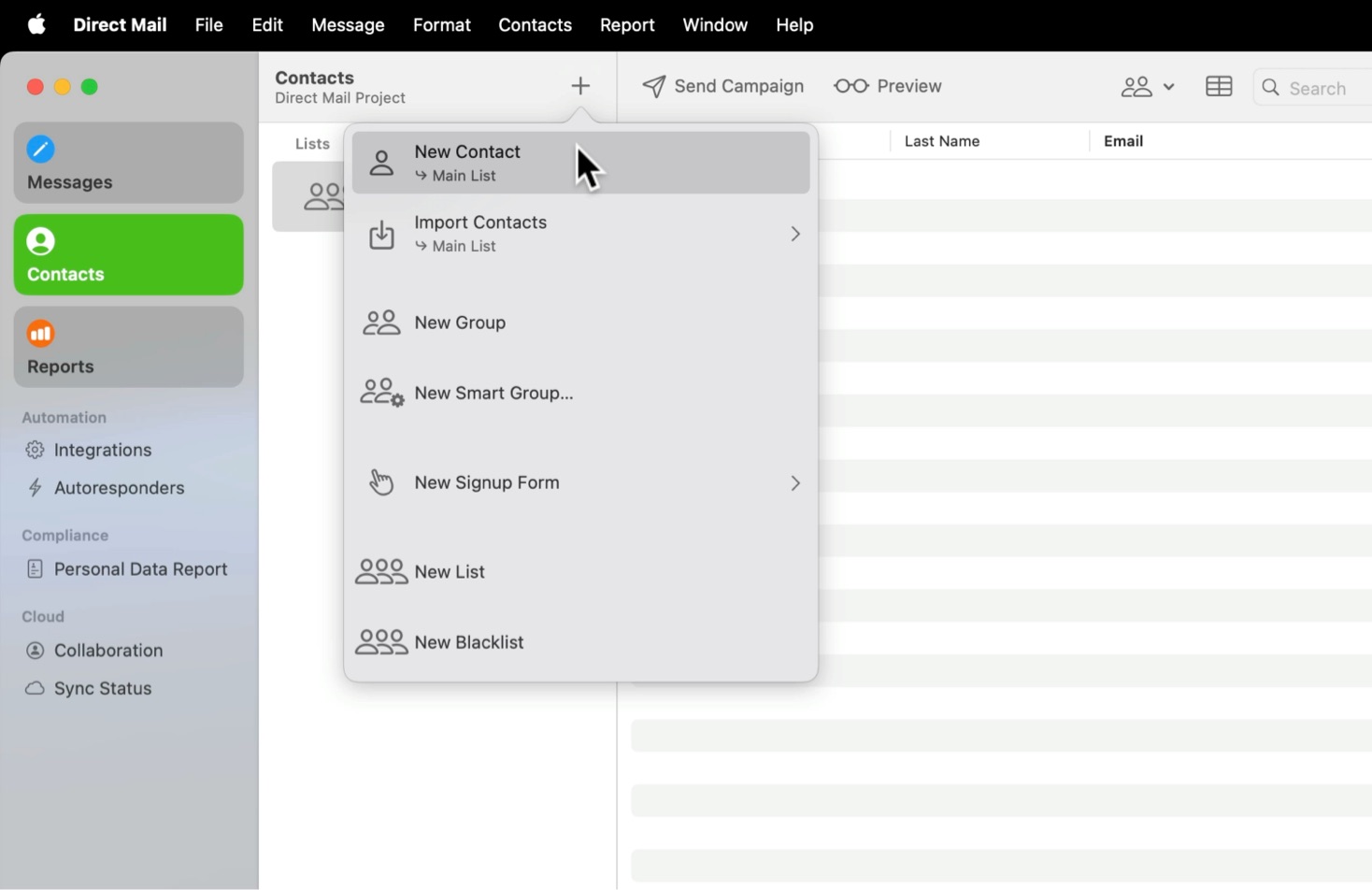Click the plus add button in Contacts header

click(x=580, y=86)
